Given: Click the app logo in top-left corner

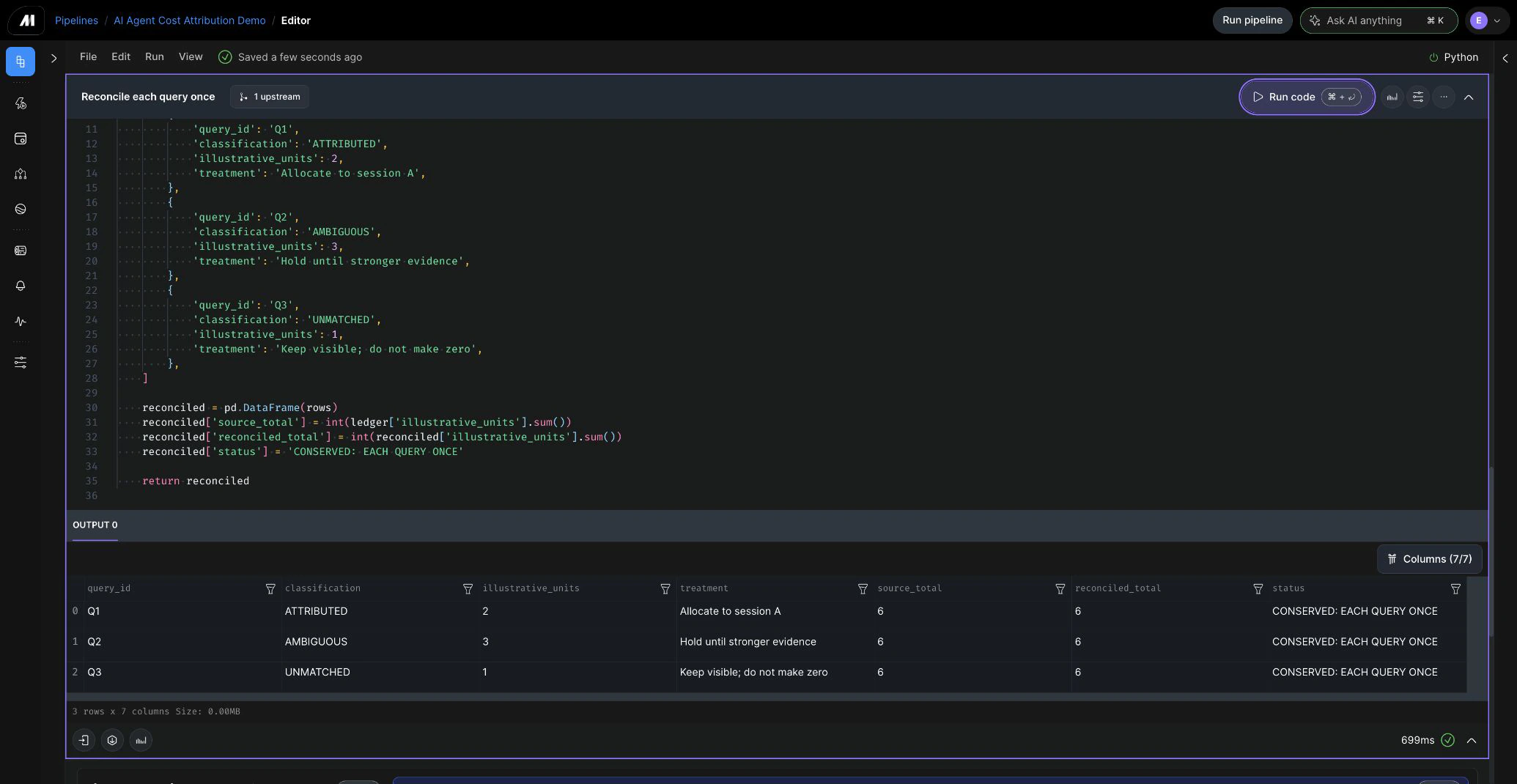Looking at the screenshot, I should pyautogui.click(x=26, y=21).
